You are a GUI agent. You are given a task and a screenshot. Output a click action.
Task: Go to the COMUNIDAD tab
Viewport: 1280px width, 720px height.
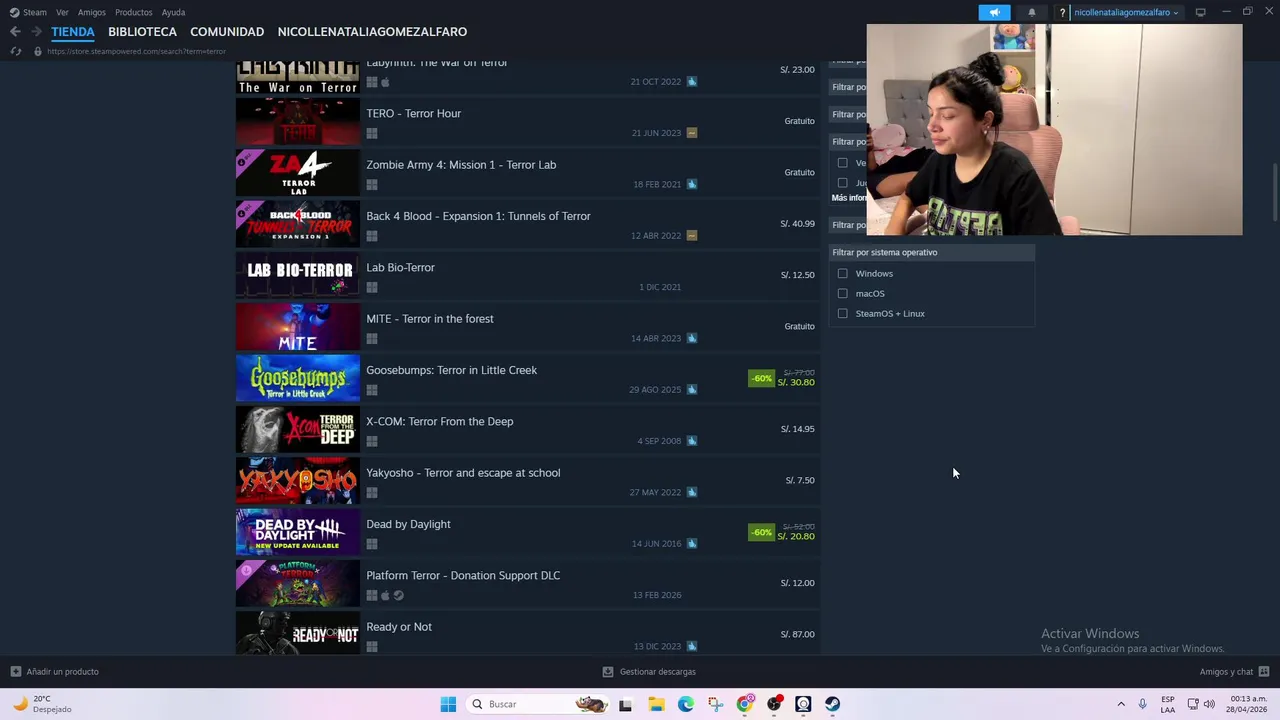point(227,32)
